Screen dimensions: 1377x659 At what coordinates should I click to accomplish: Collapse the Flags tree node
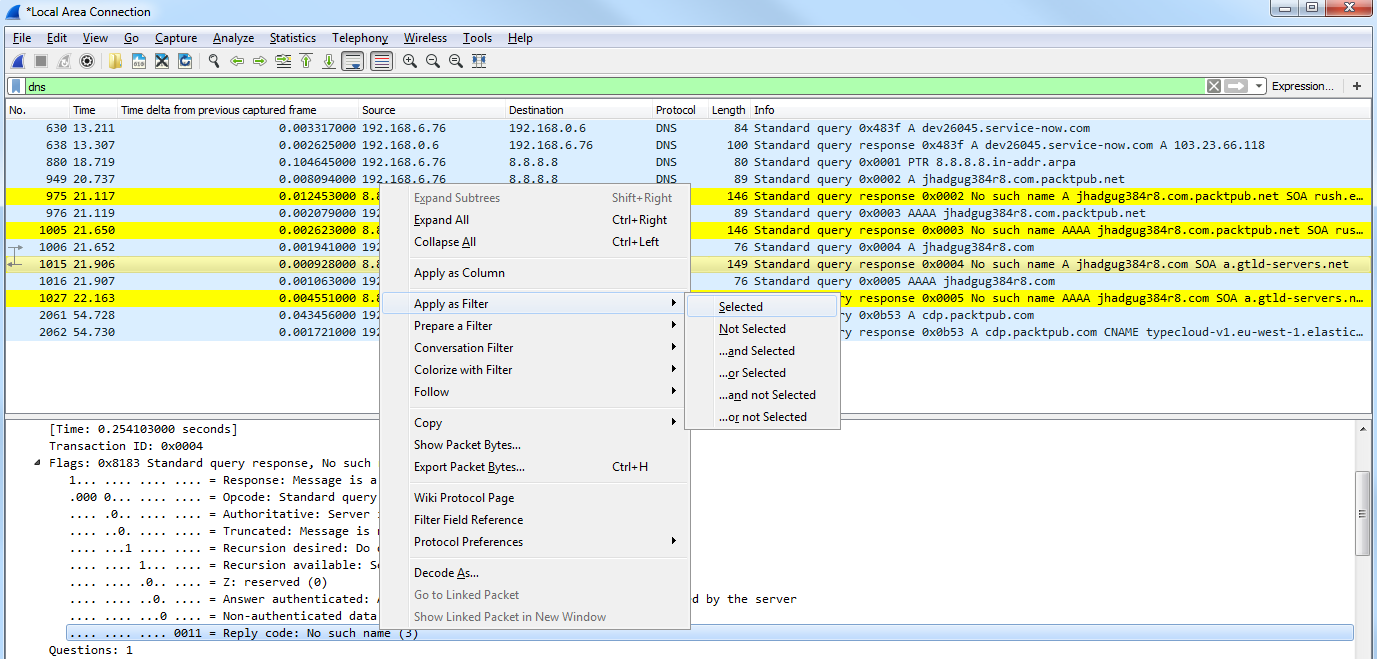pos(39,463)
